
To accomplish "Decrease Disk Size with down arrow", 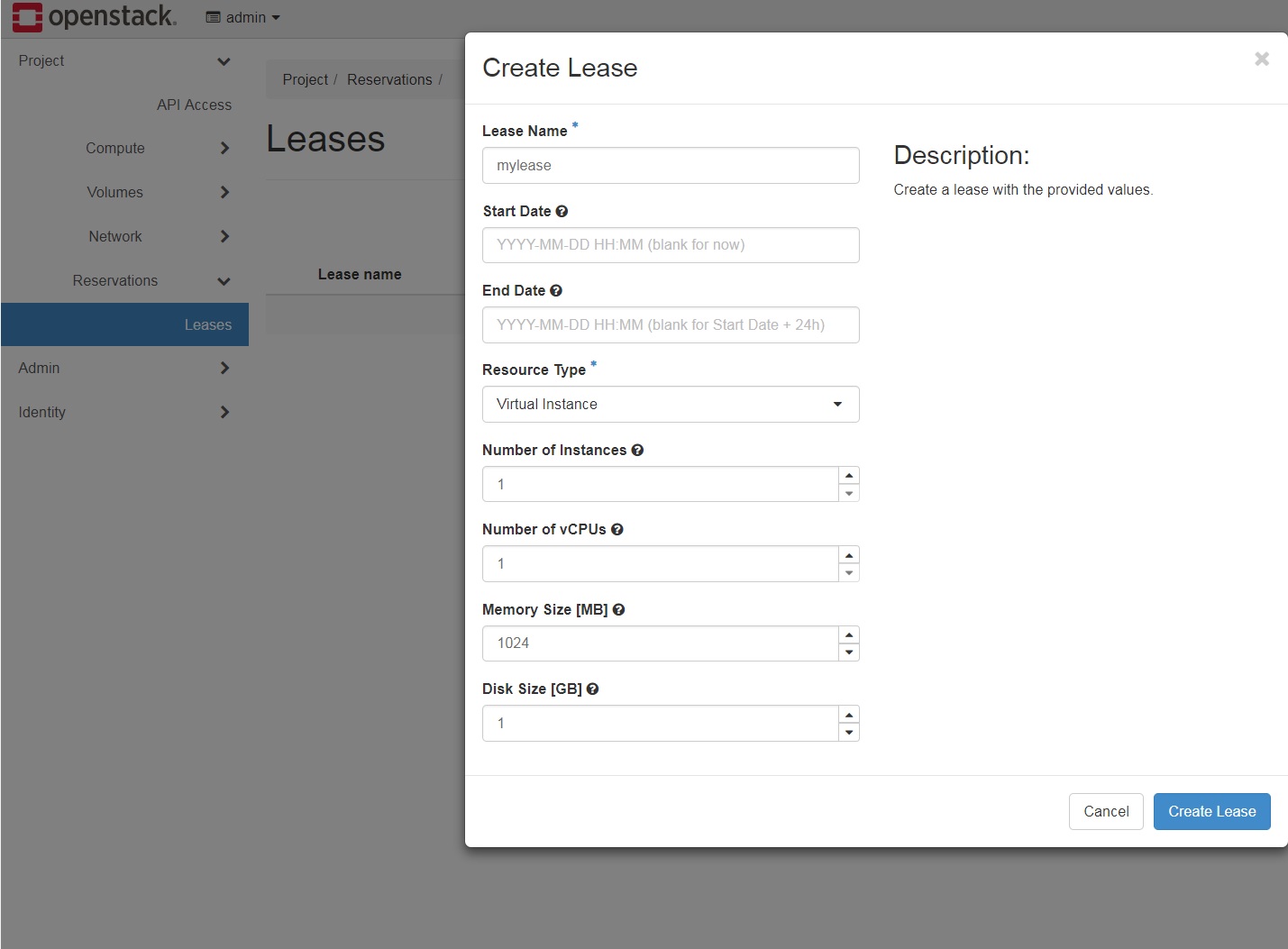I will [849, 733].
